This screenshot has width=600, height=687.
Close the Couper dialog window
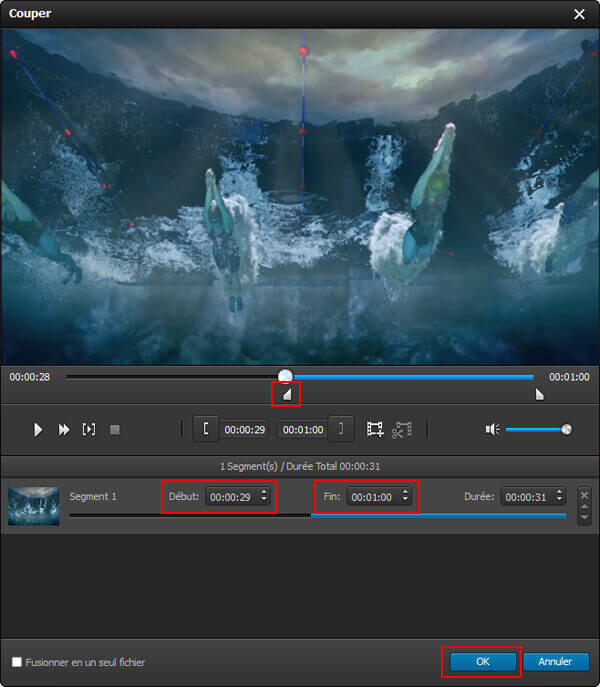(x=579, y=14)
